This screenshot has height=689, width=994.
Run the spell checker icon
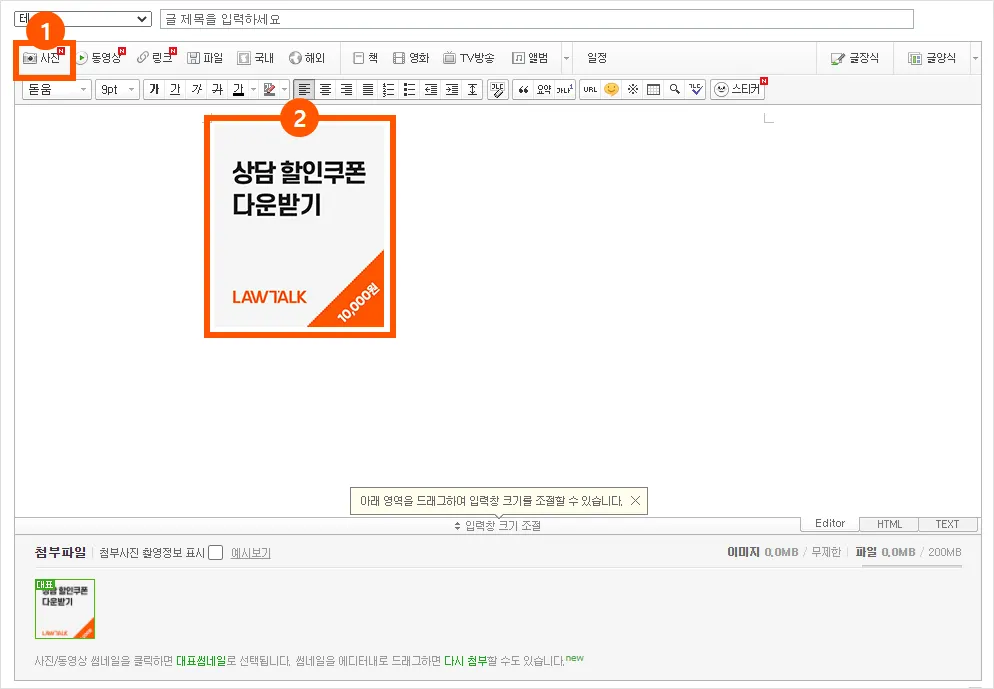click(695, 89)
